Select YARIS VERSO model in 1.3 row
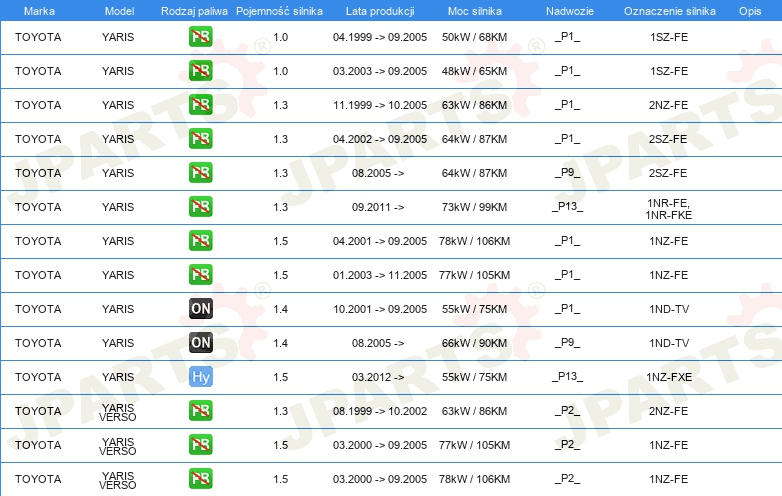Viewport: 782px width, 496px height. (x=118, y=412)
